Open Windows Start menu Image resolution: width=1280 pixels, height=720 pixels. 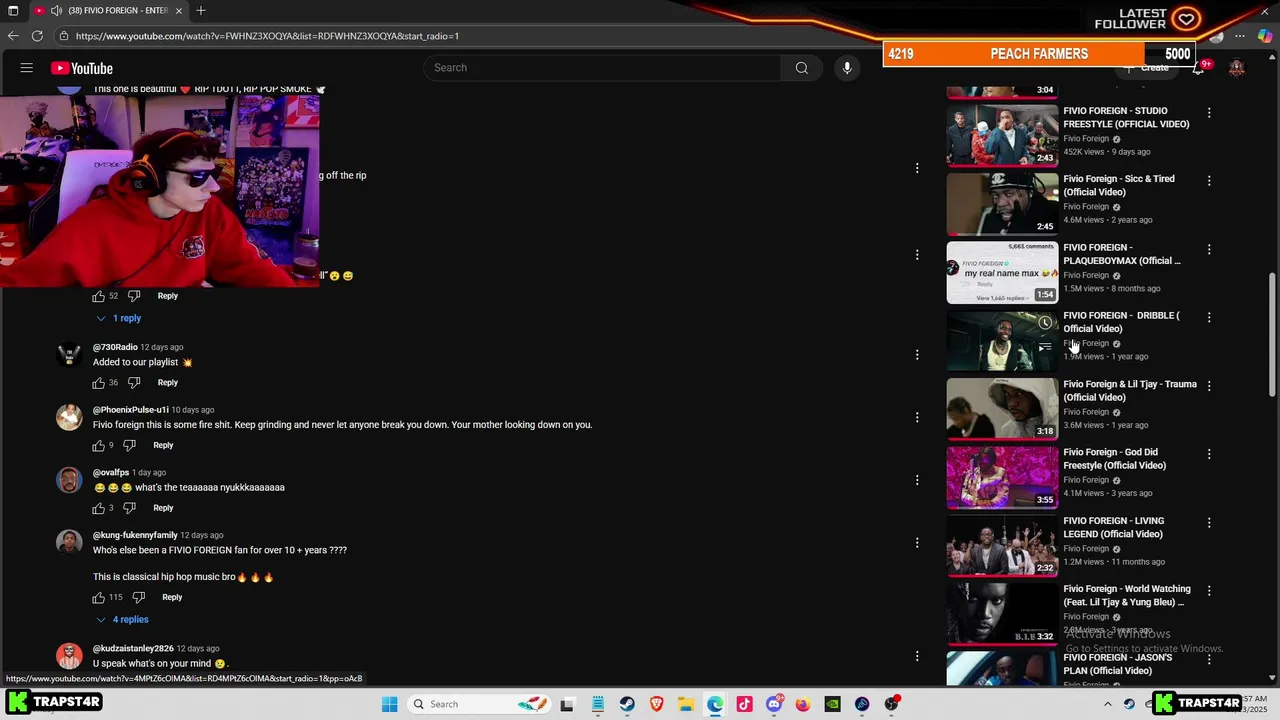[389, 704]
